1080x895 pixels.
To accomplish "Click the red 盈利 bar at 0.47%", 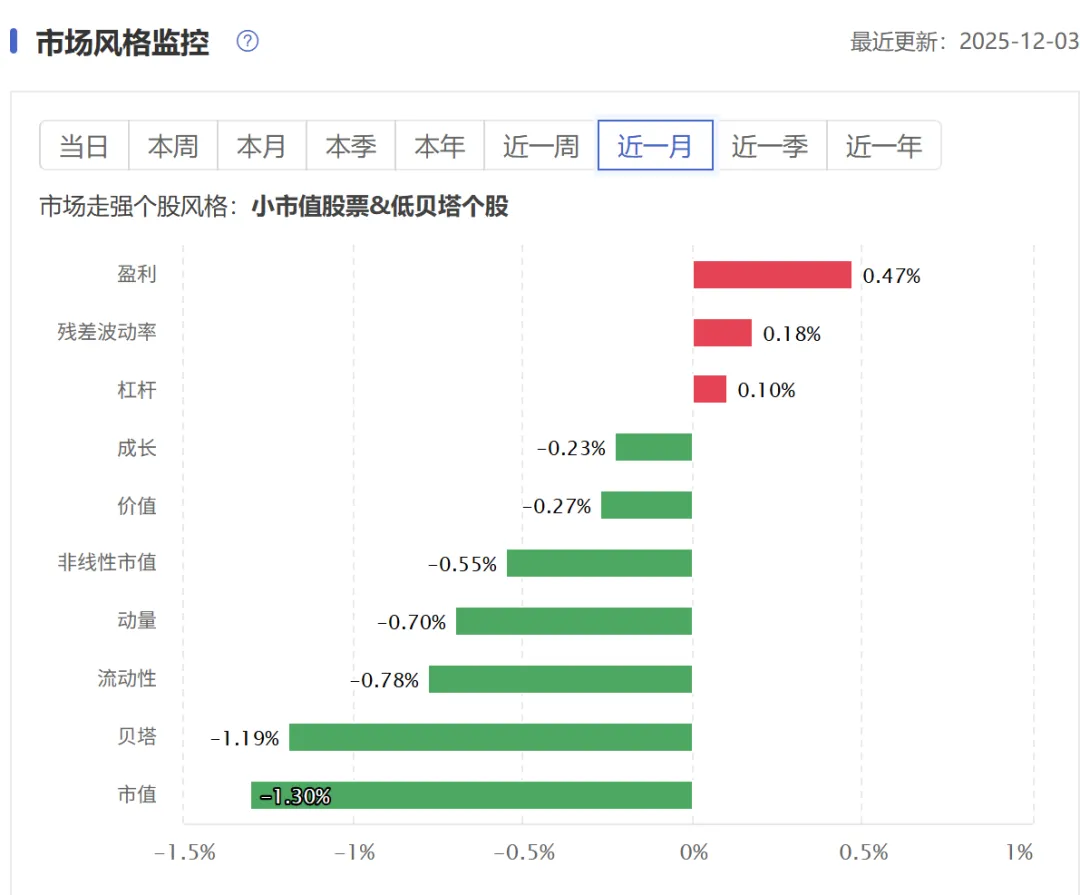I will tap(772, 275).
